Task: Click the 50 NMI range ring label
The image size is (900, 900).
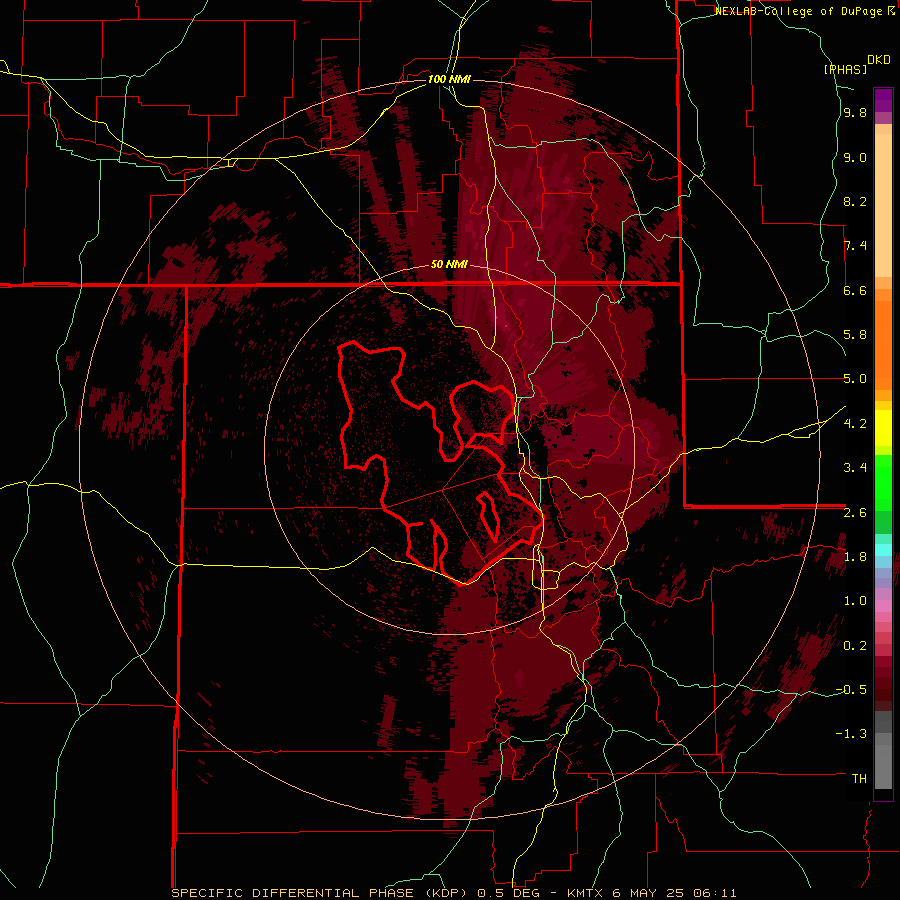Action: pyautogui.click(x=449, y=265)
